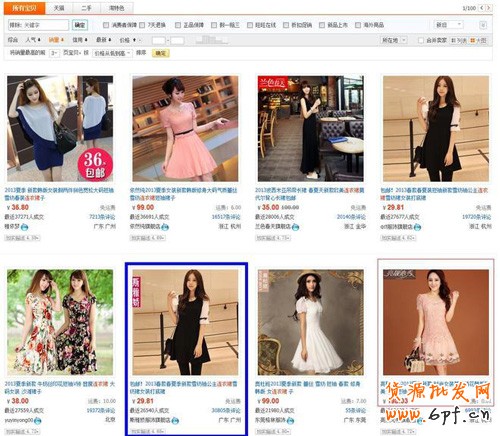Open the 所在地 location dropdown
This screenshot has width=500, height=436.
pos(394,40)
